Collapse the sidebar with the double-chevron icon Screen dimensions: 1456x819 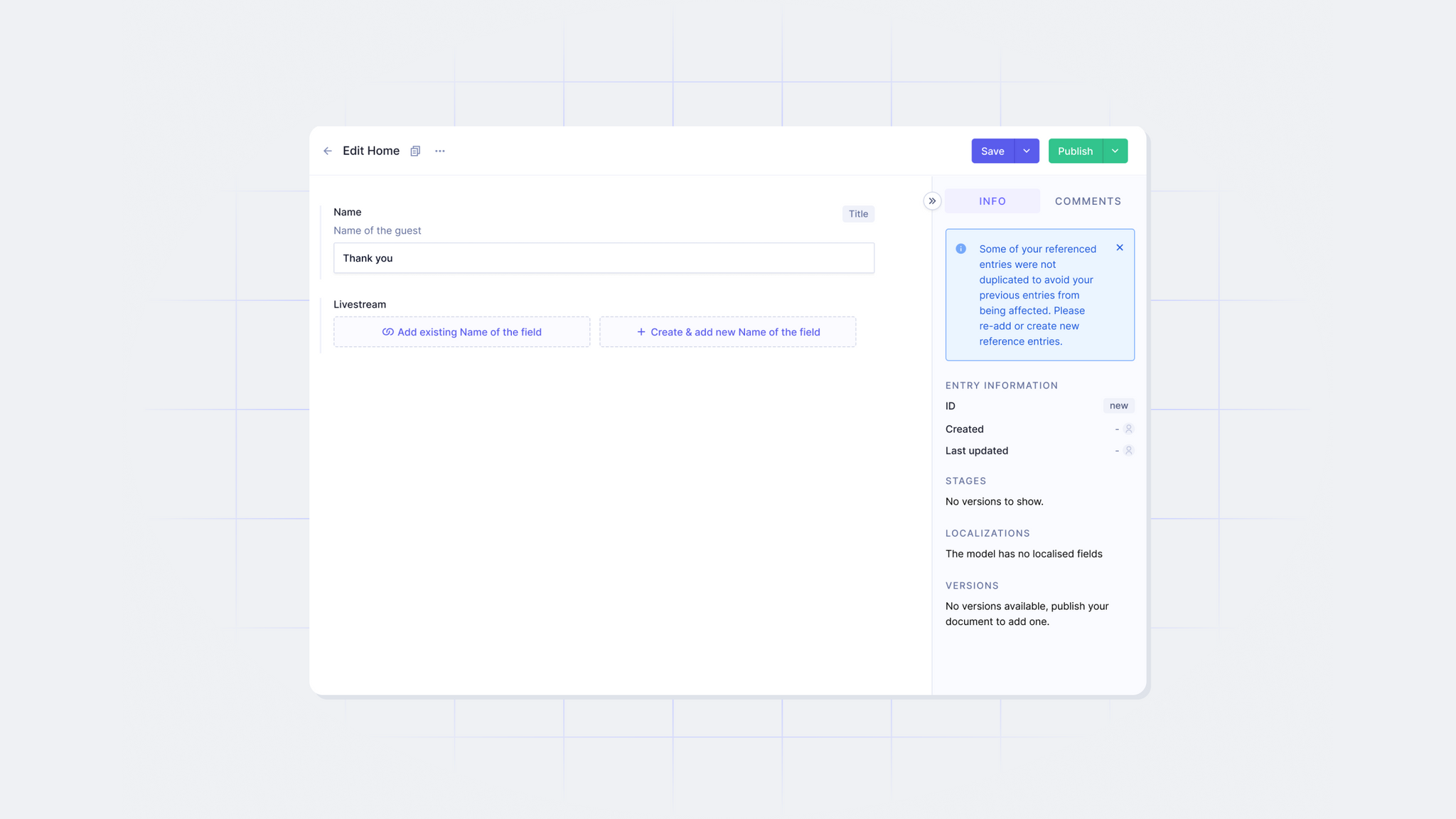tap(932, 201)
